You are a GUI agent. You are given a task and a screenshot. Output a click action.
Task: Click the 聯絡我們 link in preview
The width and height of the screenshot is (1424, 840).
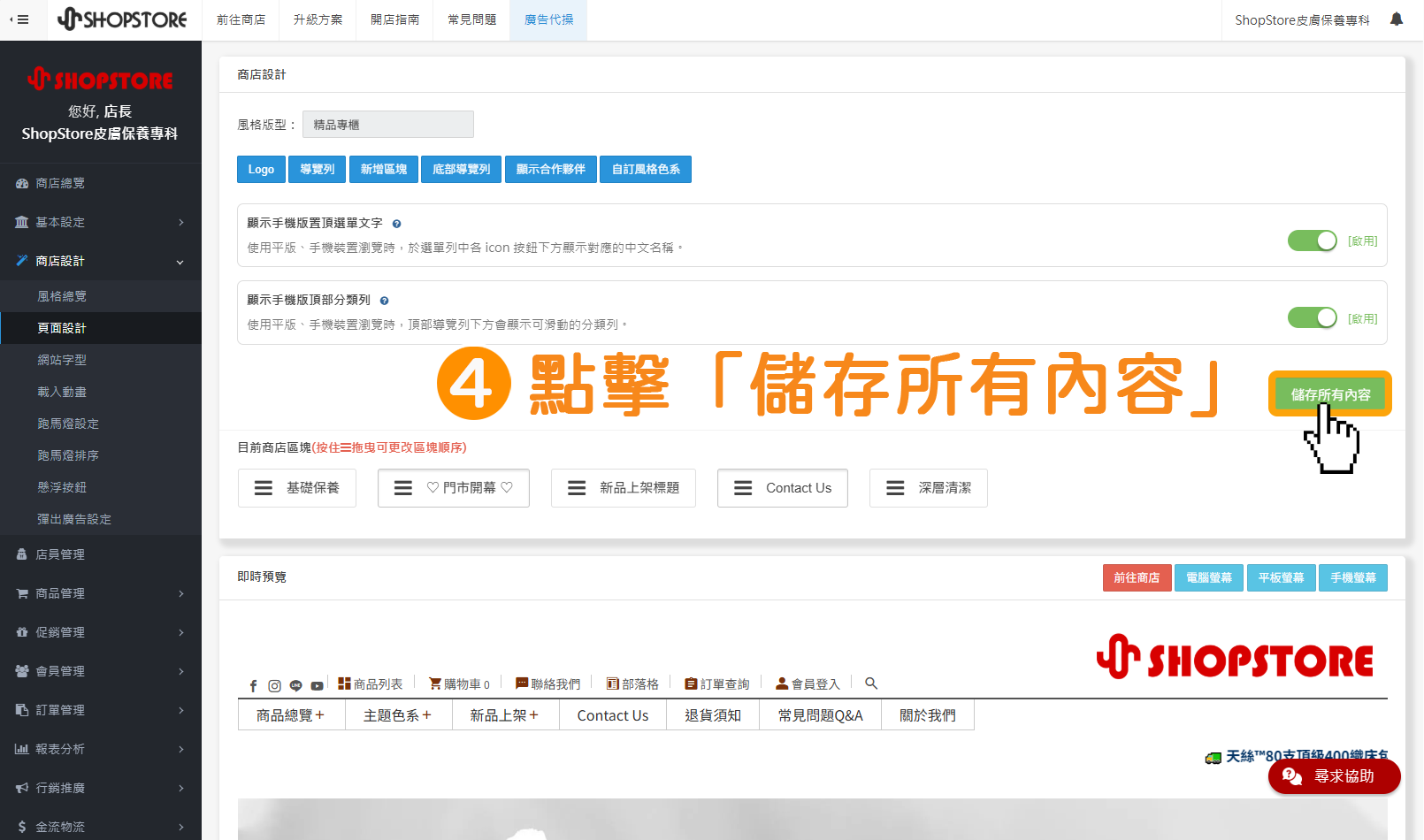click(547, 683)
